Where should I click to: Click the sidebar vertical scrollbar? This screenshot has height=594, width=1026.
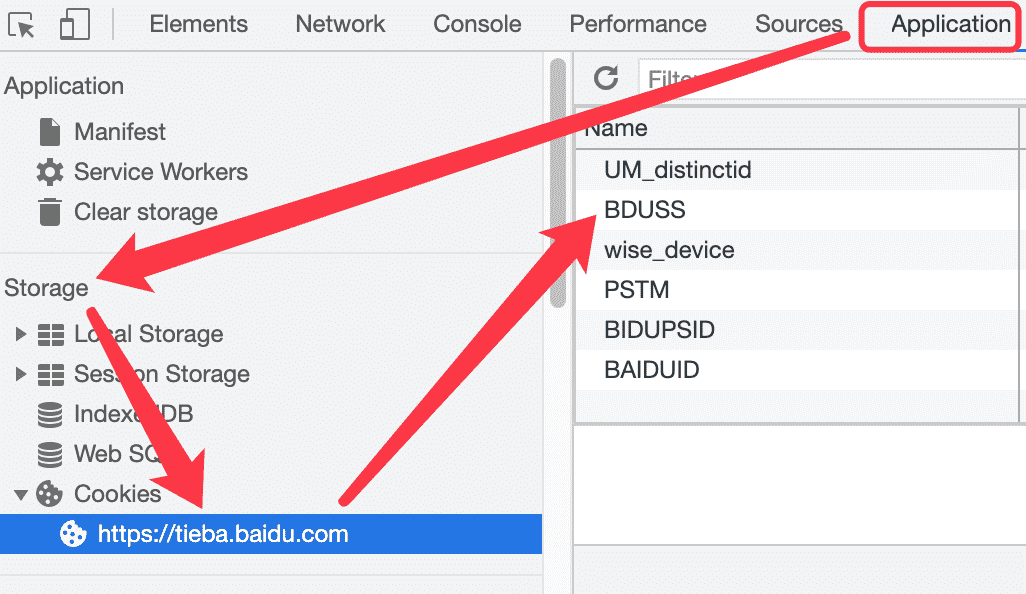point(557,183)
